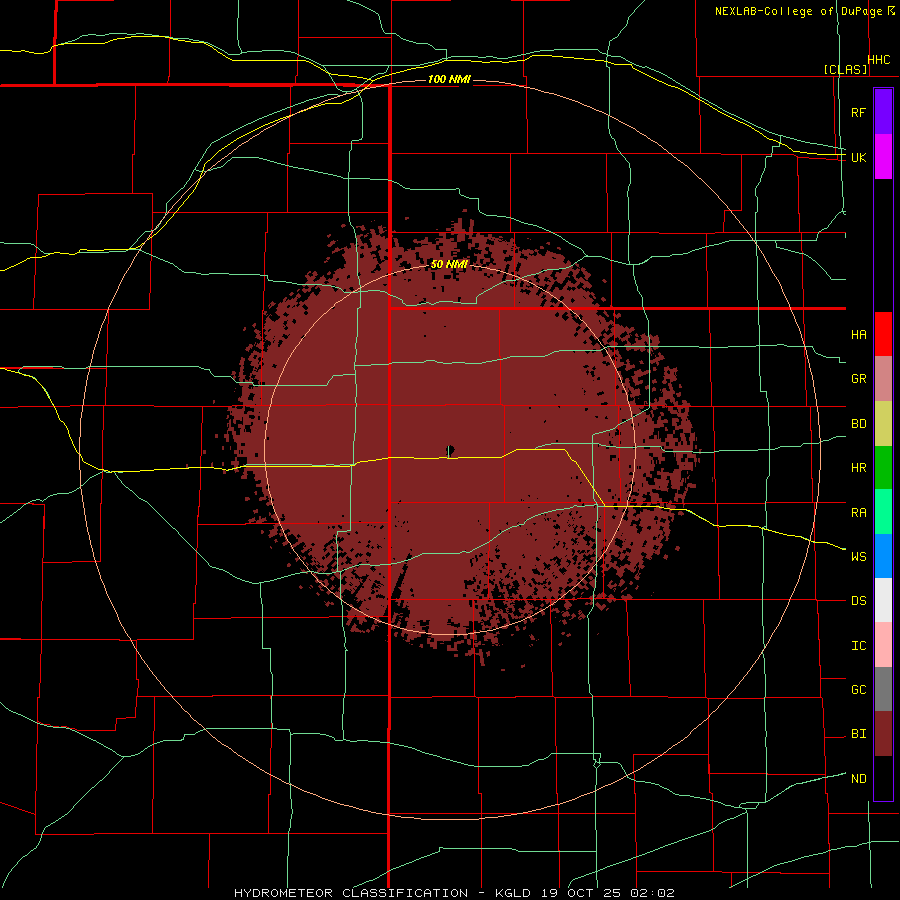
Task: Click the NEXLAB-College of DuPage text
Action: (800, 11)
